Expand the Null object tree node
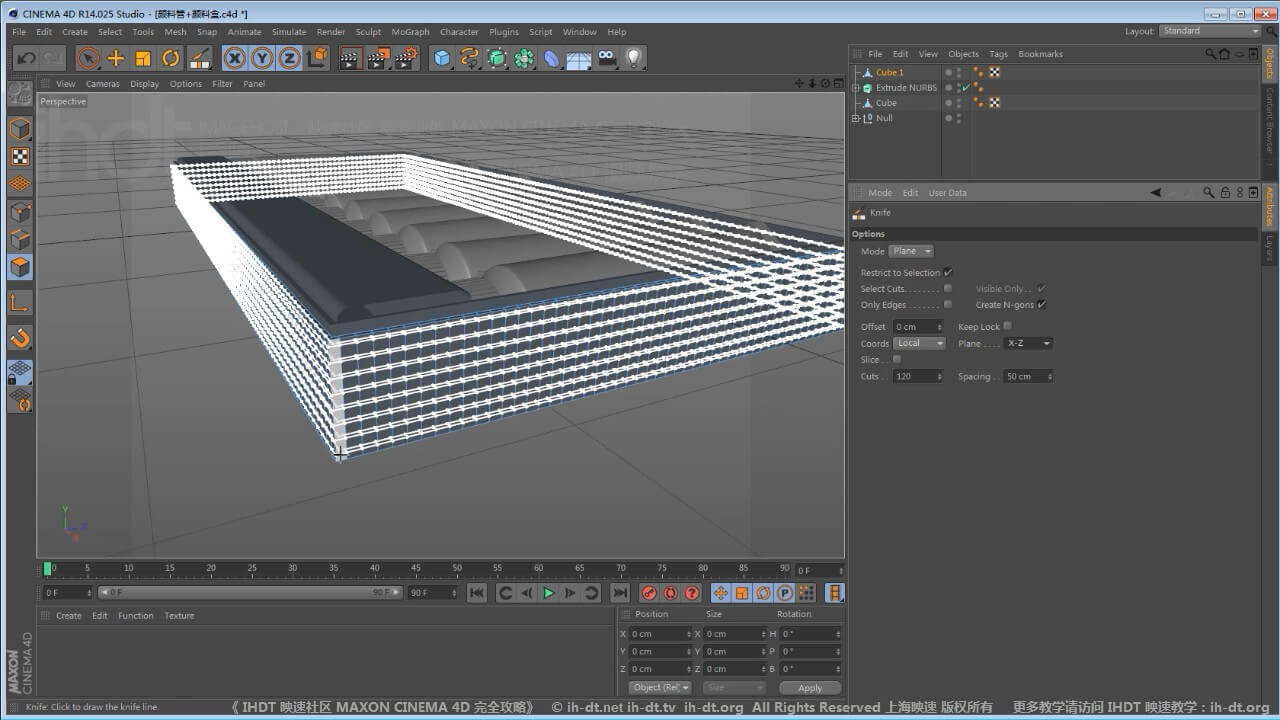This screenshot has height=720, width=1280. pyautogui.click(x=855, y=118)
